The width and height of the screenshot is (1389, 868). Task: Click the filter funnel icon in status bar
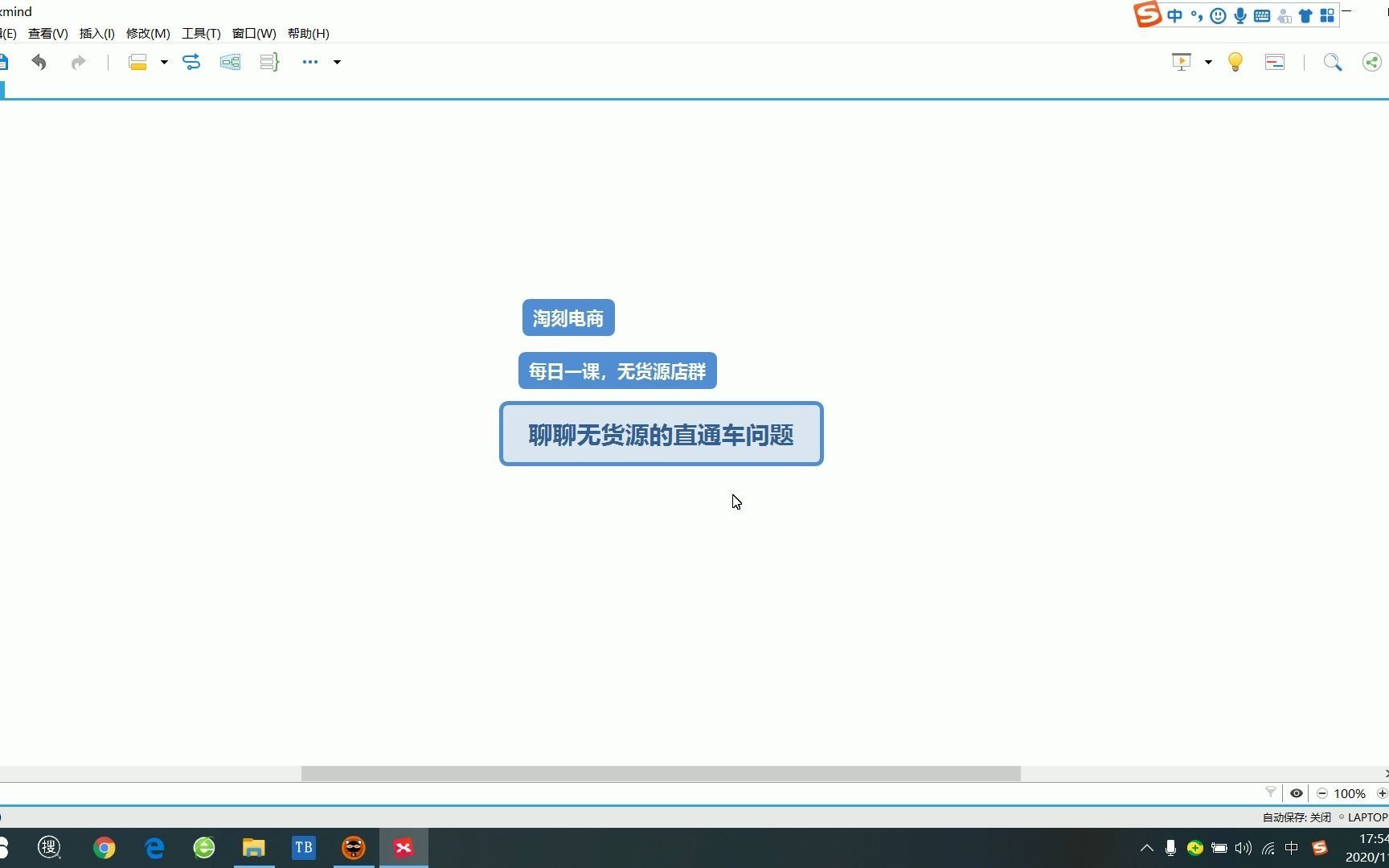(x=1271, y=792)
